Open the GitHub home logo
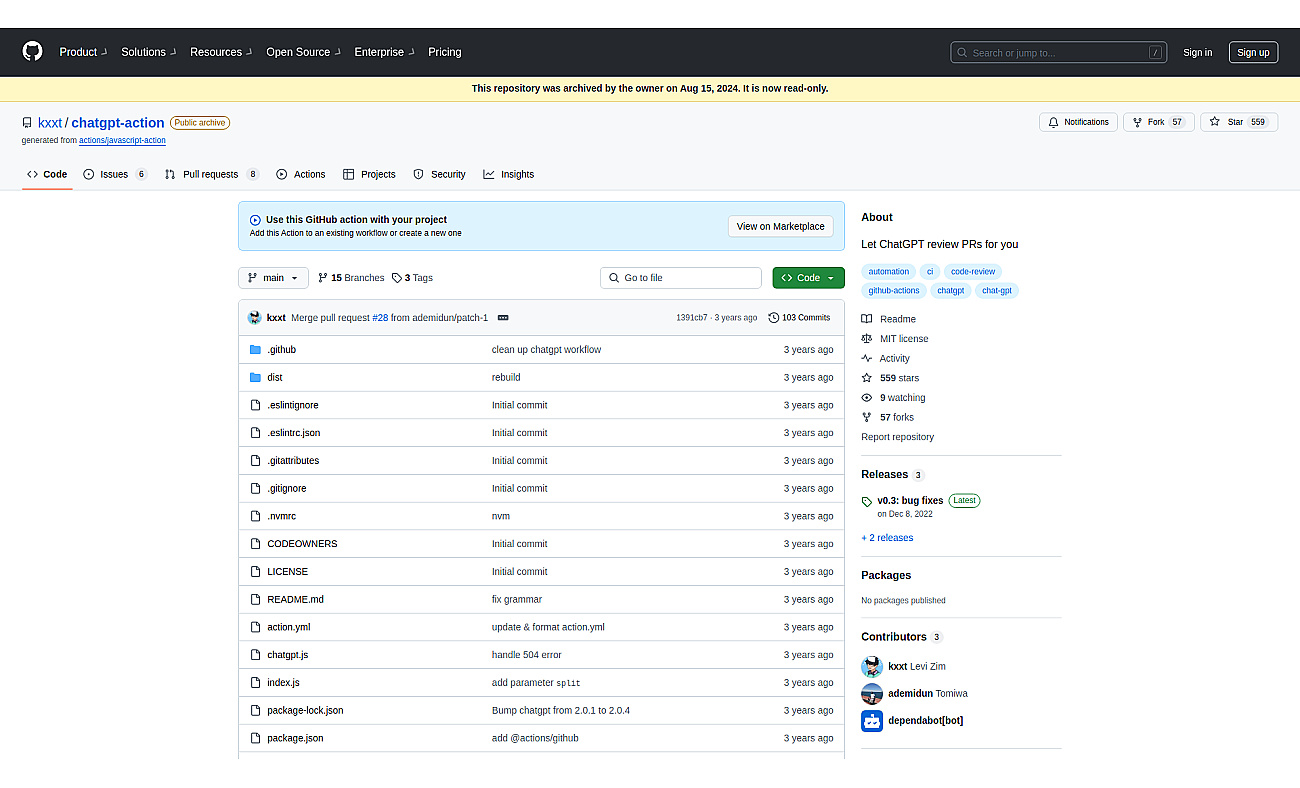Viewport: 1300px width, 788px height. coord(33,52)
